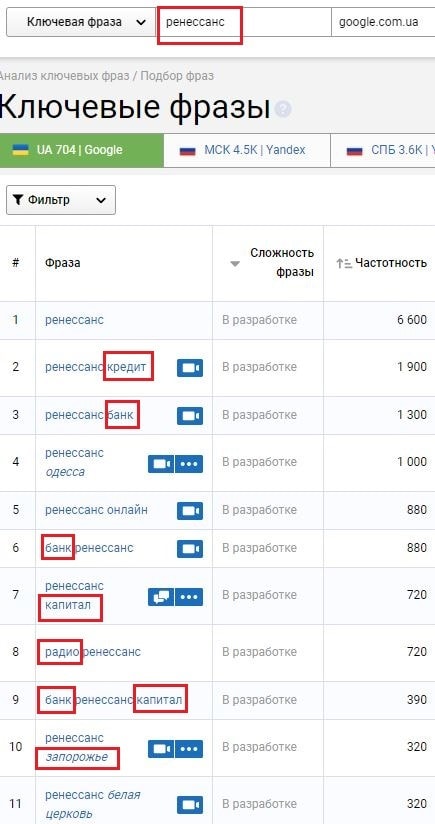Switch to МСК 4.5K Yandex tab
The width and height of the screenshot is (435, 824).
click(247, 150)
